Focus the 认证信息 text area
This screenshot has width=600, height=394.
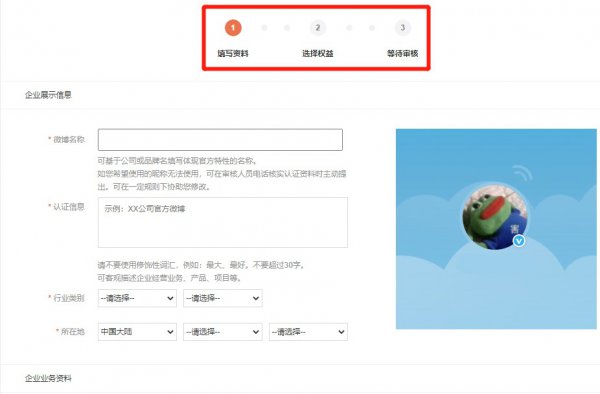[x=223, y=222]
